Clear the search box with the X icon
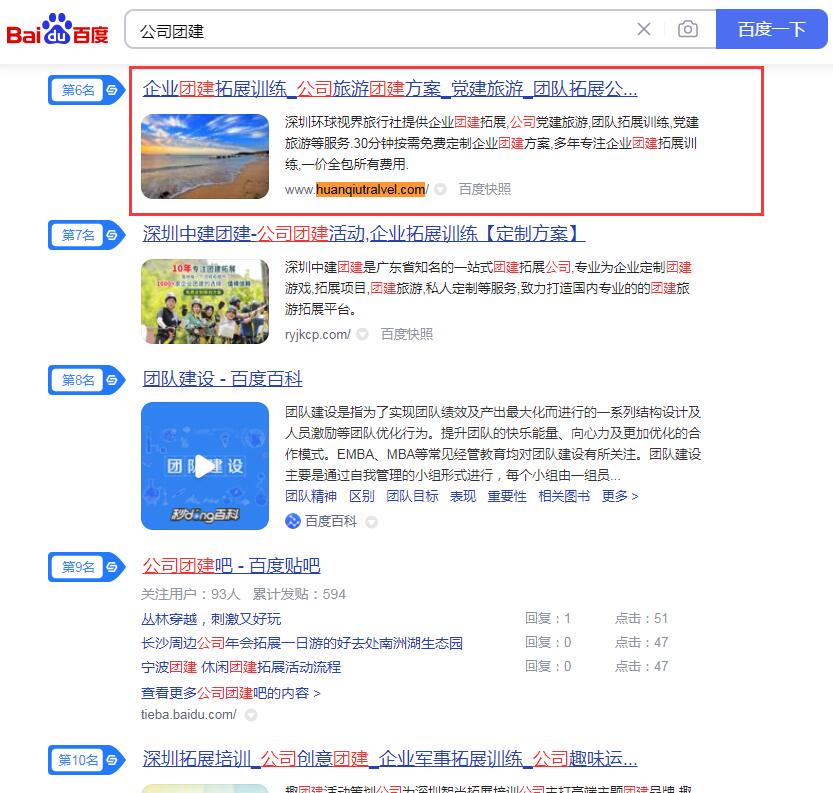 pyautogui.click(x=643, y=29)
